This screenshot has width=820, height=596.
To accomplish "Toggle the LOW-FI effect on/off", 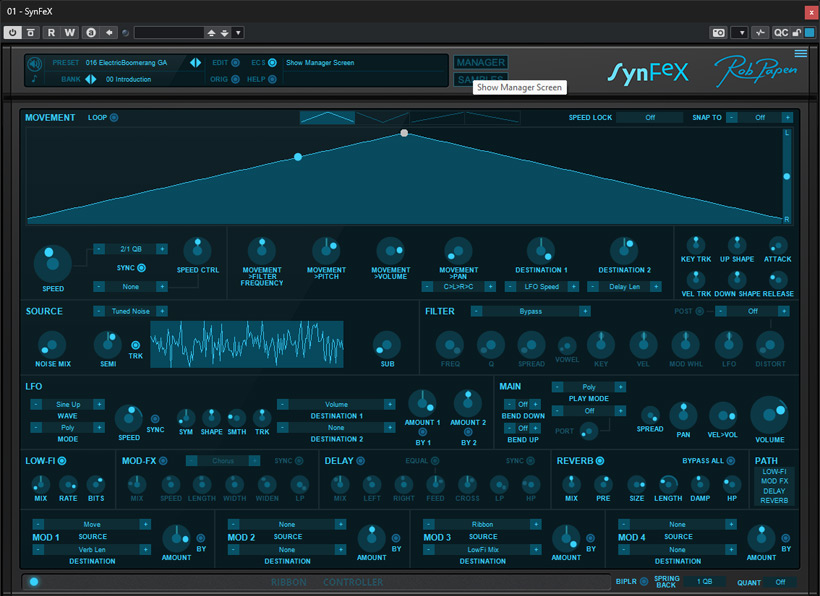I will tap(62, 461).
